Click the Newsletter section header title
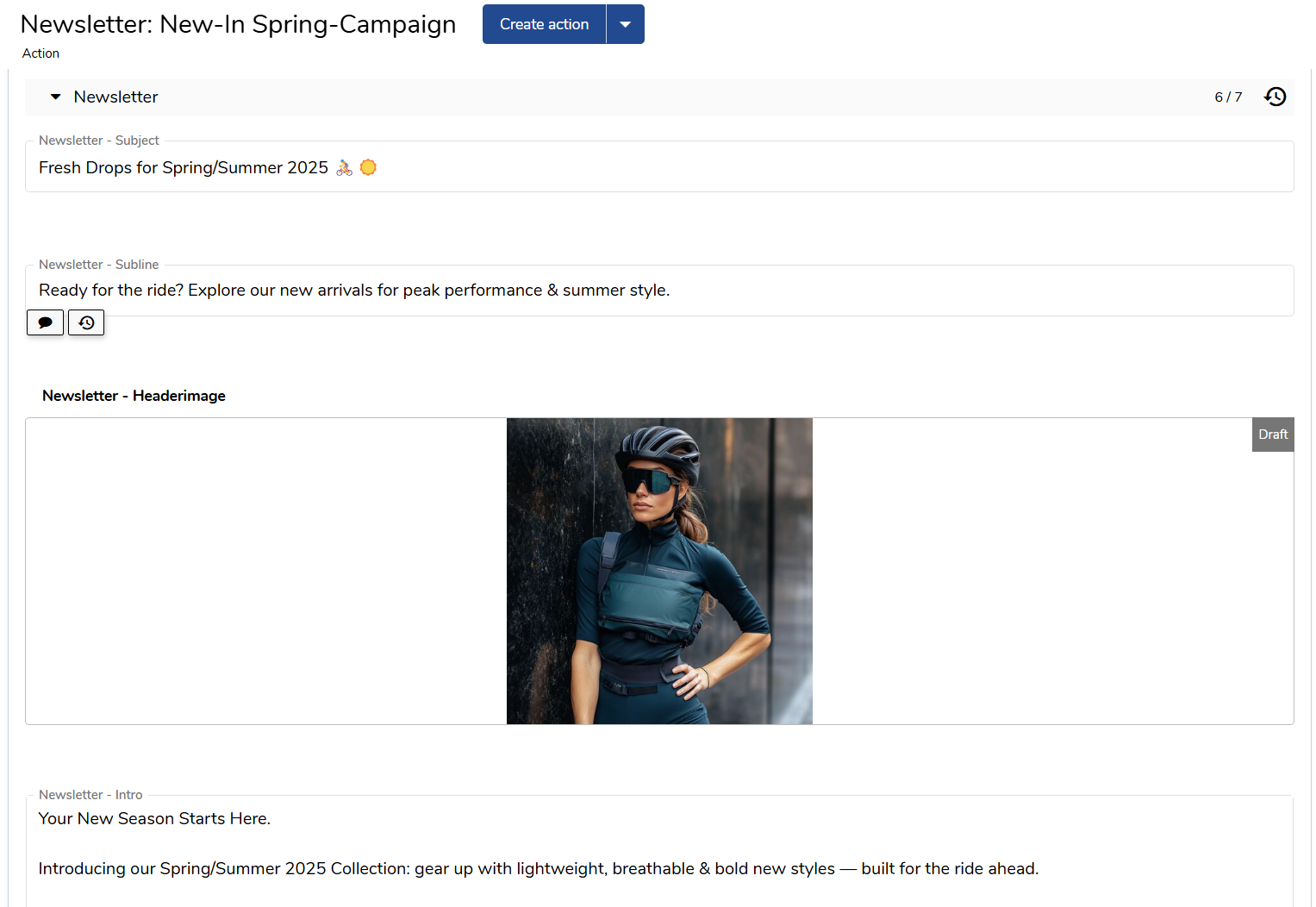This screenshot has width=1316, height=907. click(116, 97)
